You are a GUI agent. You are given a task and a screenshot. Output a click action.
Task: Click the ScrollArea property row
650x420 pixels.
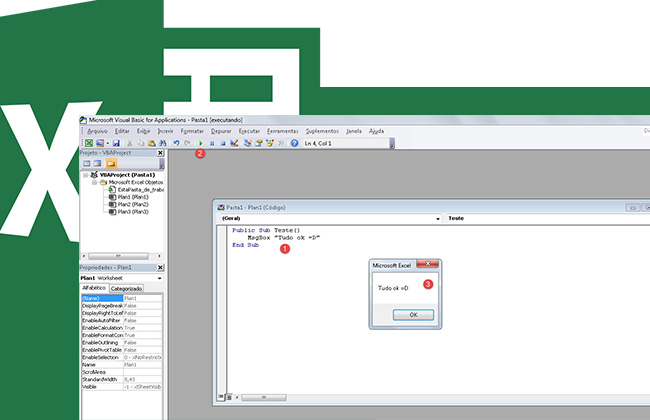pos(121,372)
